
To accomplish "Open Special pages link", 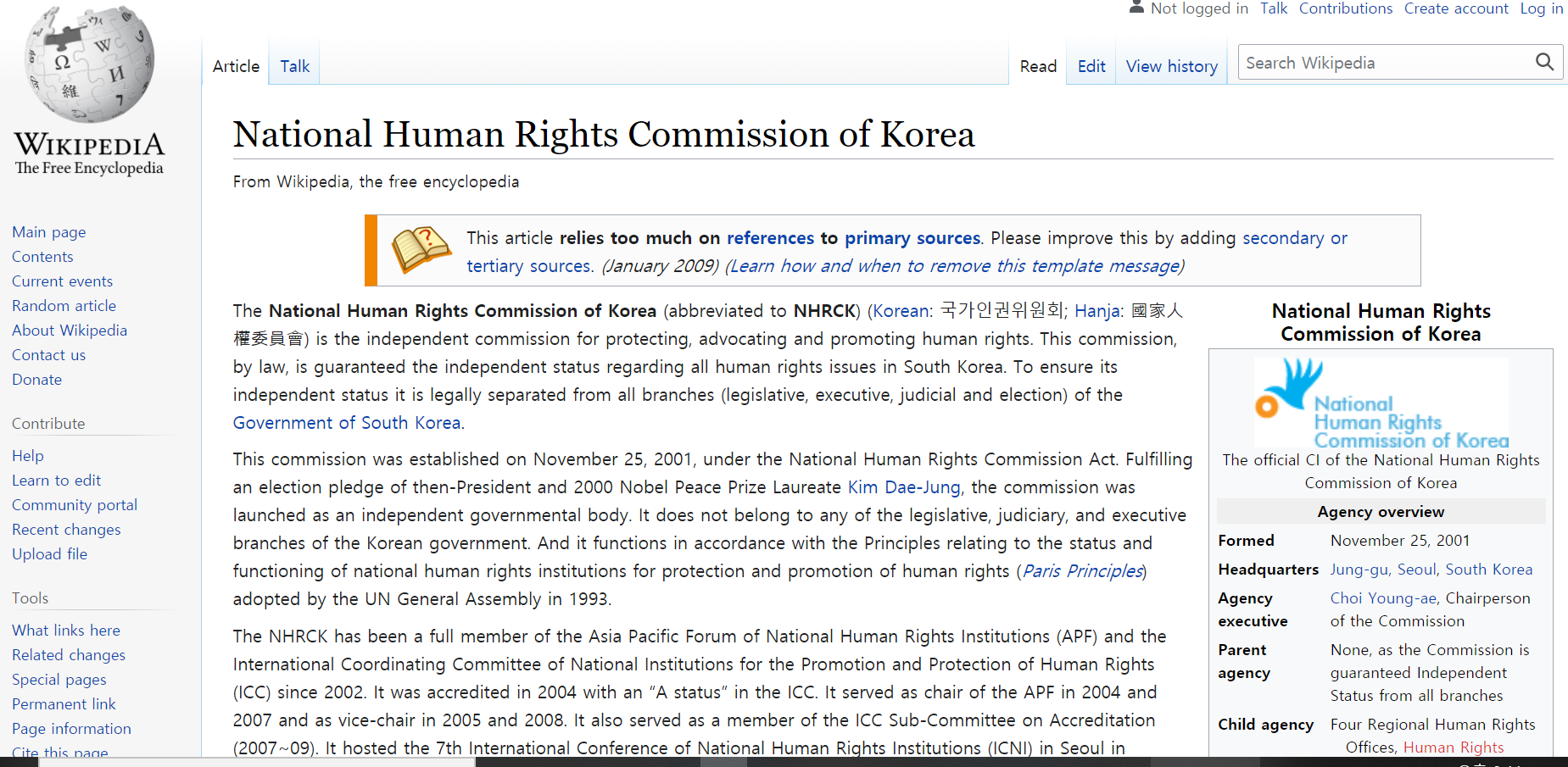I will pyautogui.click(x=59, y=680).
